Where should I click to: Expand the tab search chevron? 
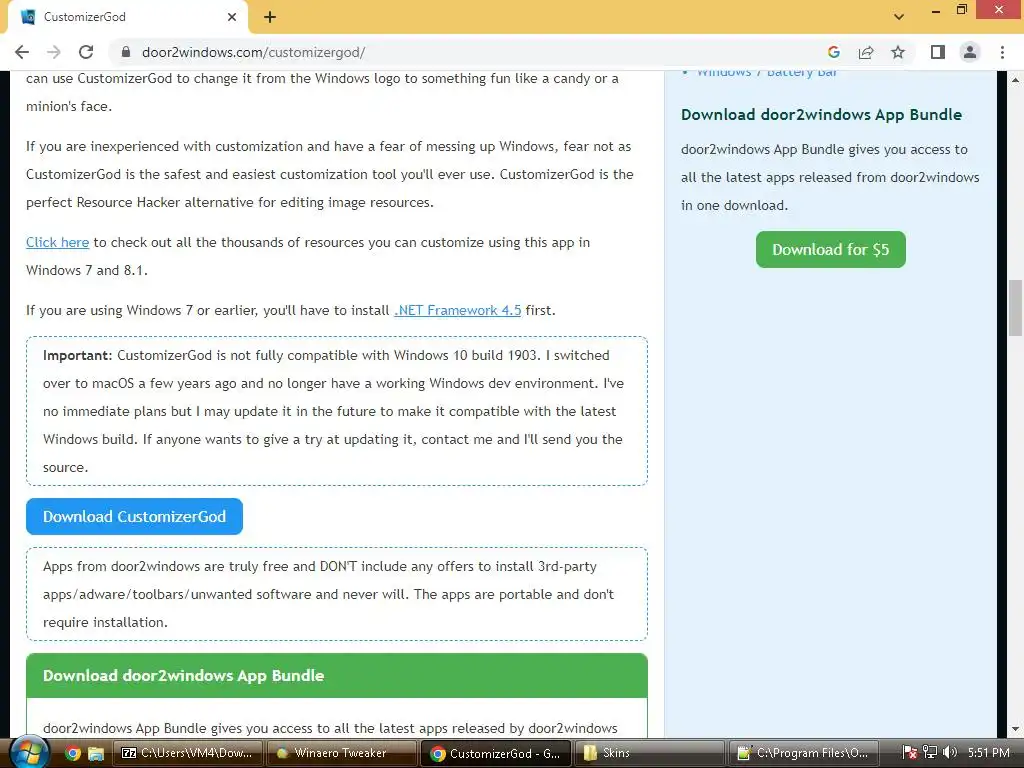(899, 17)
